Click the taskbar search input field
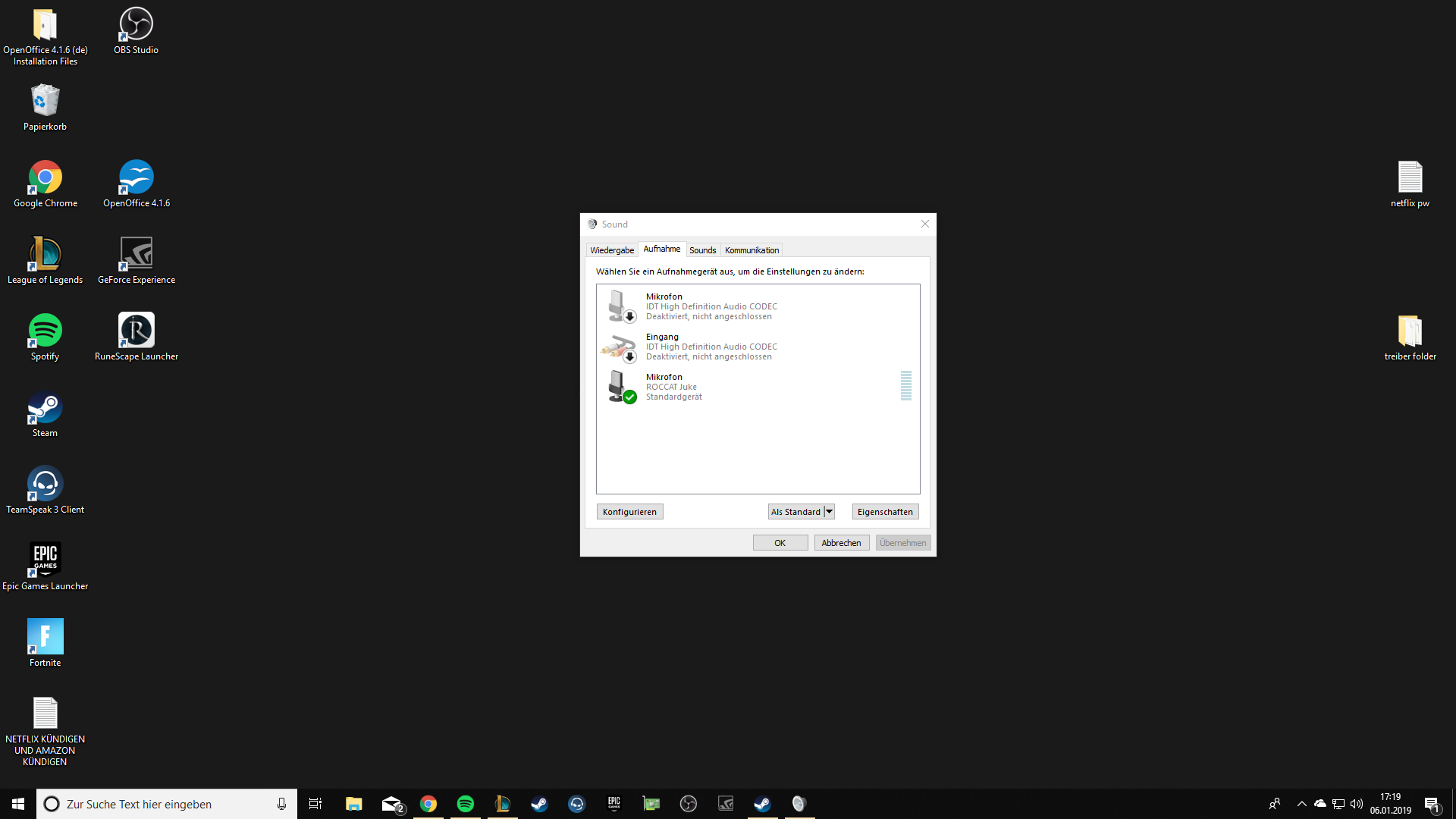Viewport: 1456px width, 819px height. [x=159, y=804]
